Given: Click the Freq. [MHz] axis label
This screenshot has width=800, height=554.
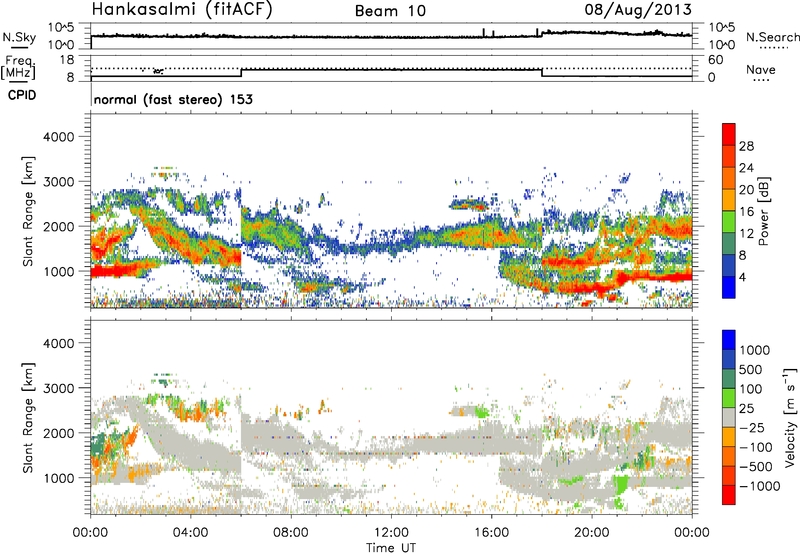Looking at the screenshot, I should point(19,67).
